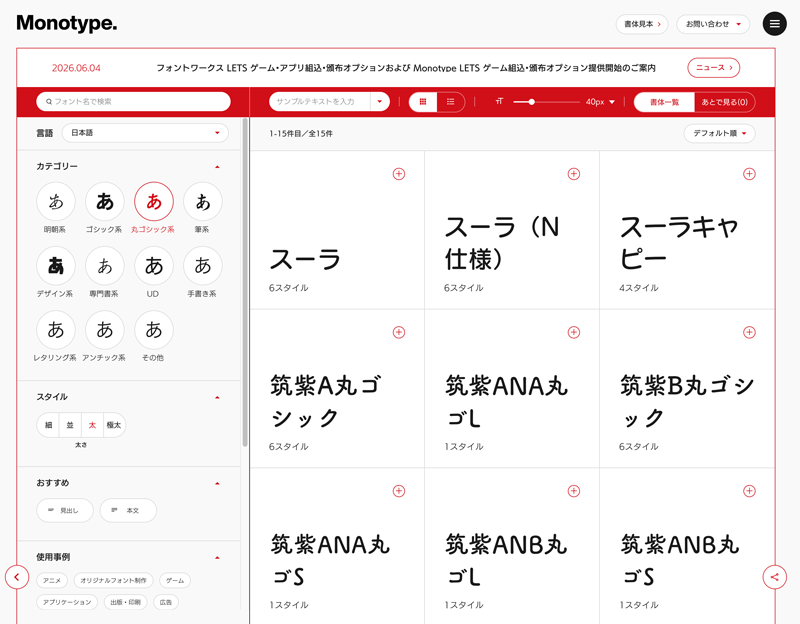The image size is (800, 624).
Task: Select the UD category icon
Action: [x=154, y=266]
